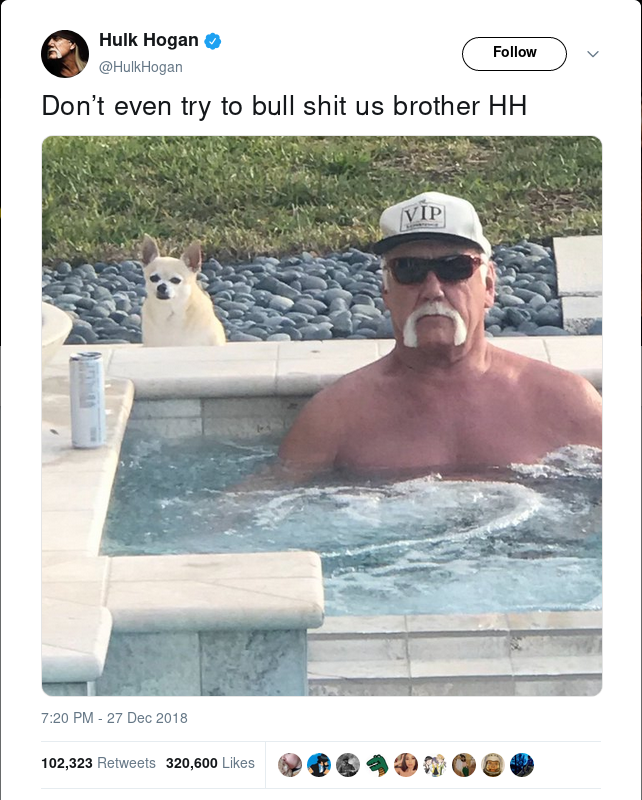Open the woman selfie liker avatar

406,765
